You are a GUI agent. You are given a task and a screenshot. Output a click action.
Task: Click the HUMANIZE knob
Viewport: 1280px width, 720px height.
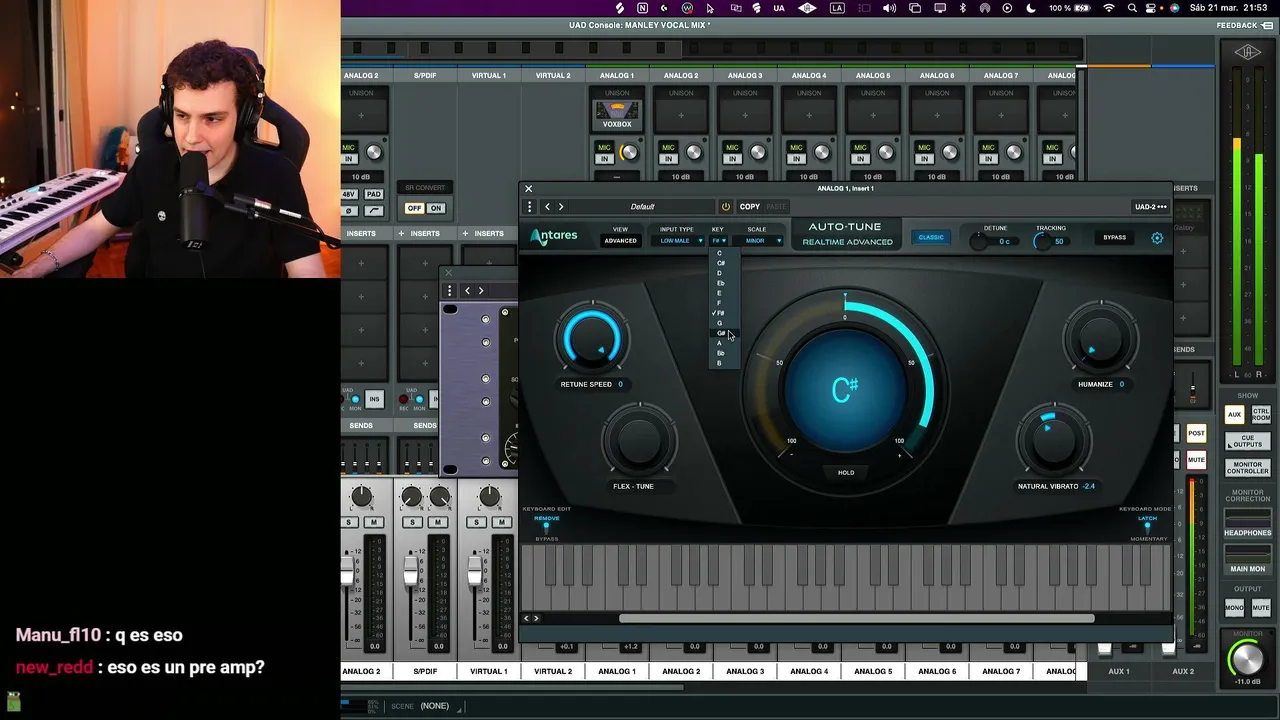click(1100, 339)
